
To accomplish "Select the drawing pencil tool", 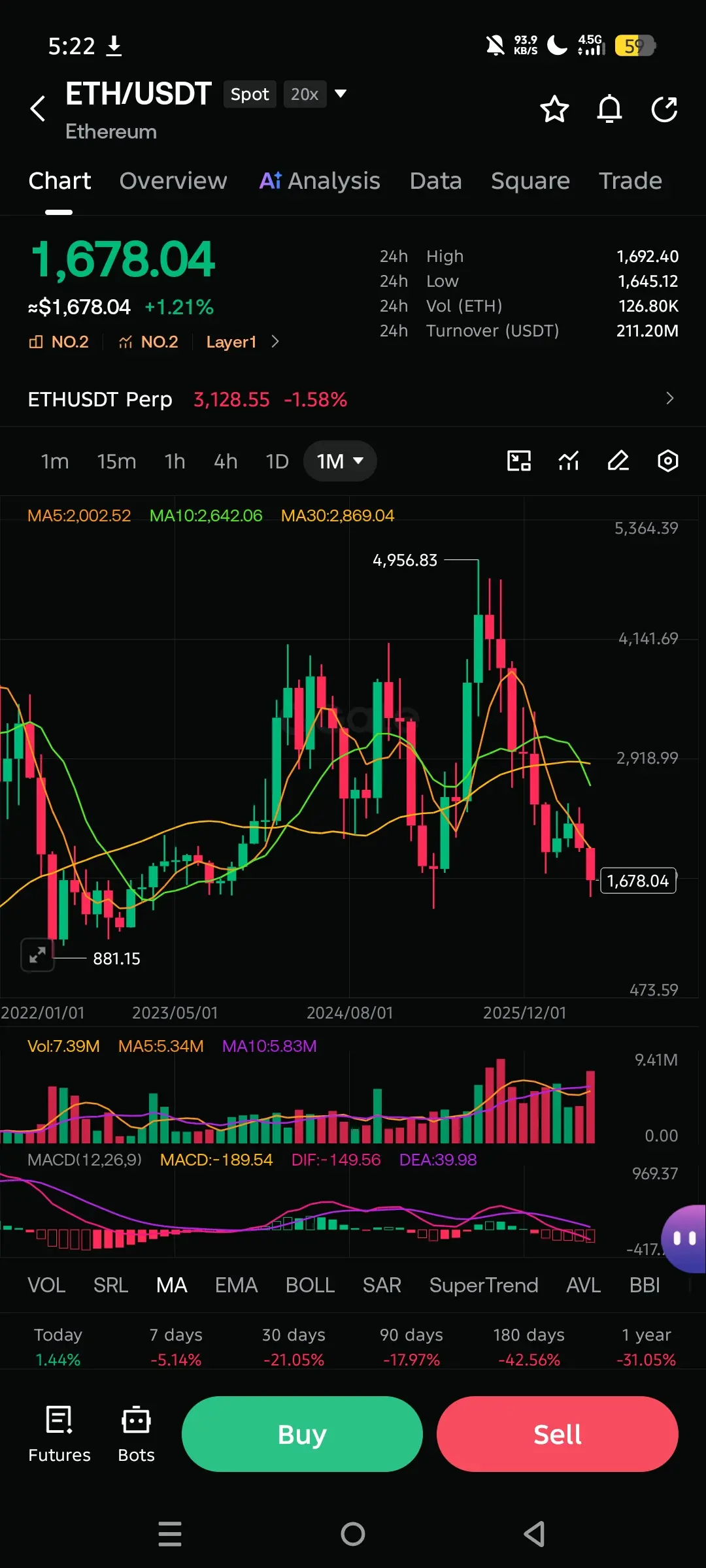I will tap(618, 461).
